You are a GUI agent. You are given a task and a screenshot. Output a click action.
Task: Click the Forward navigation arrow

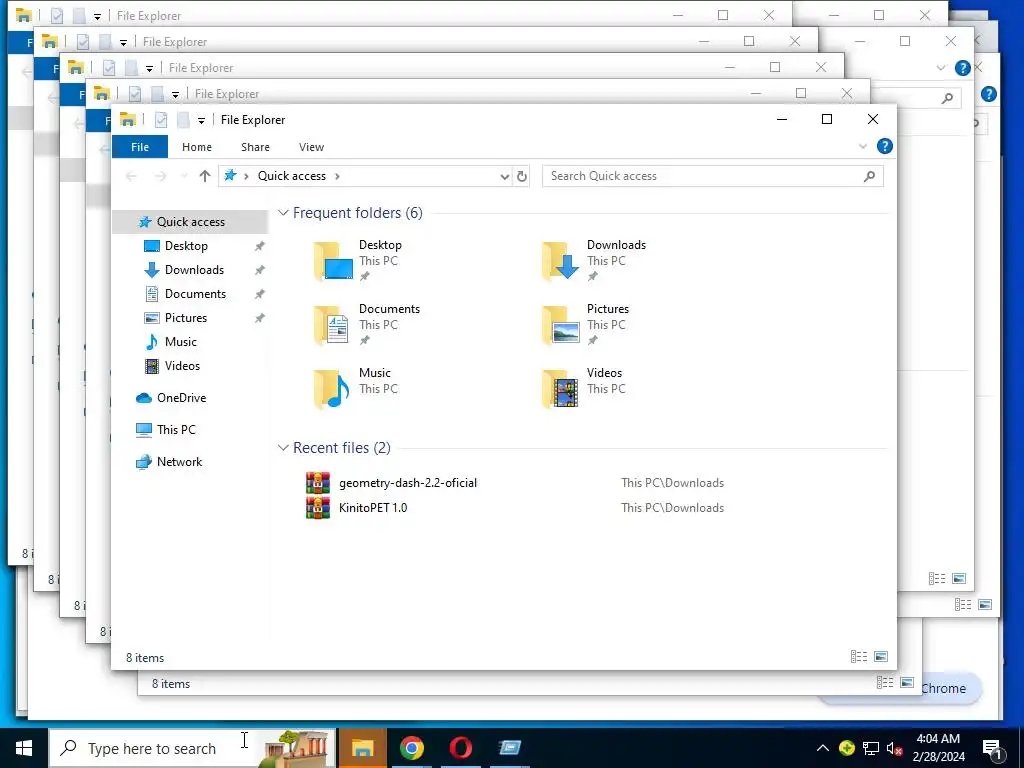tap(161, 176)
